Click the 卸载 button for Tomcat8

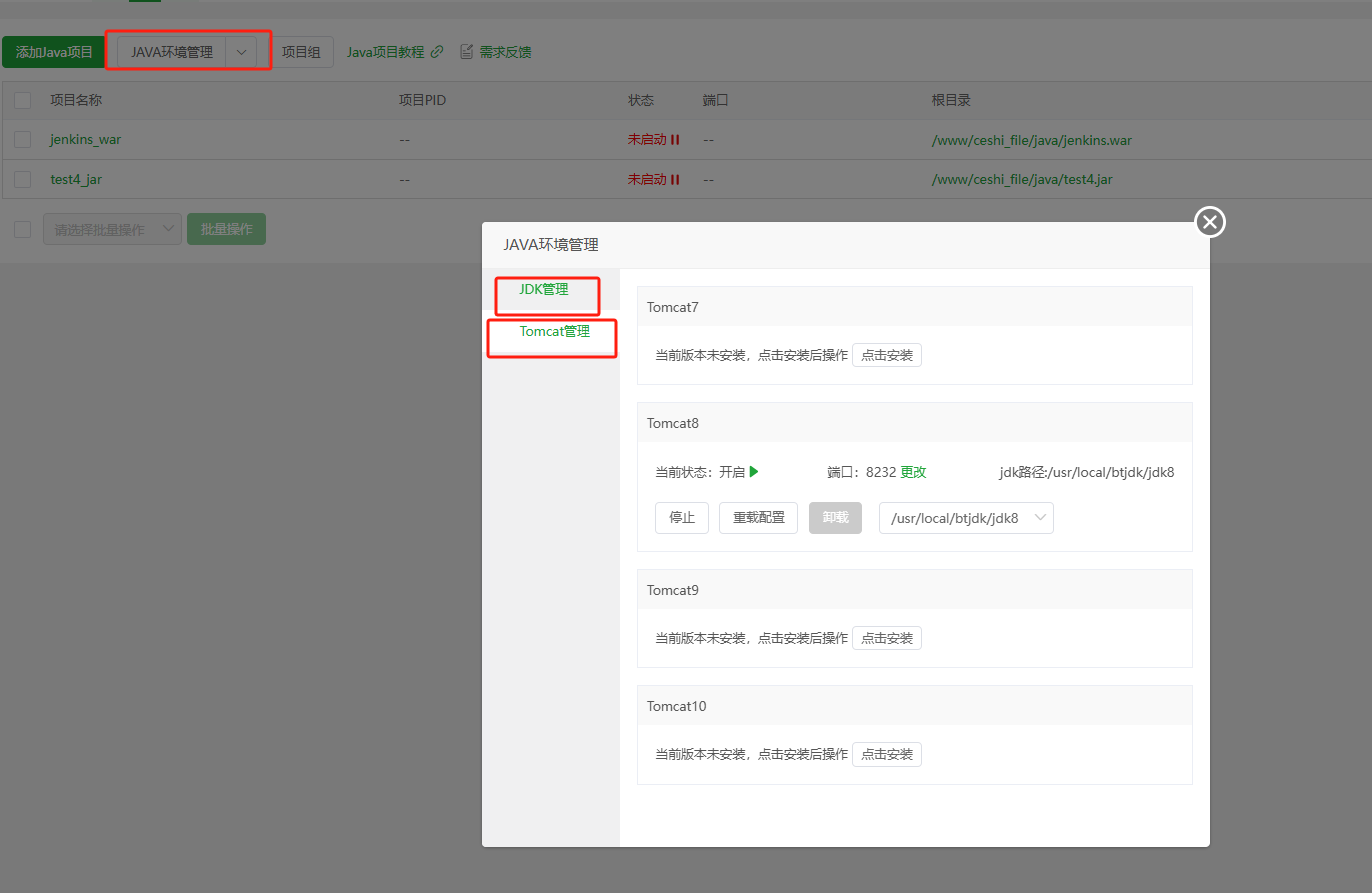point(835,518)
